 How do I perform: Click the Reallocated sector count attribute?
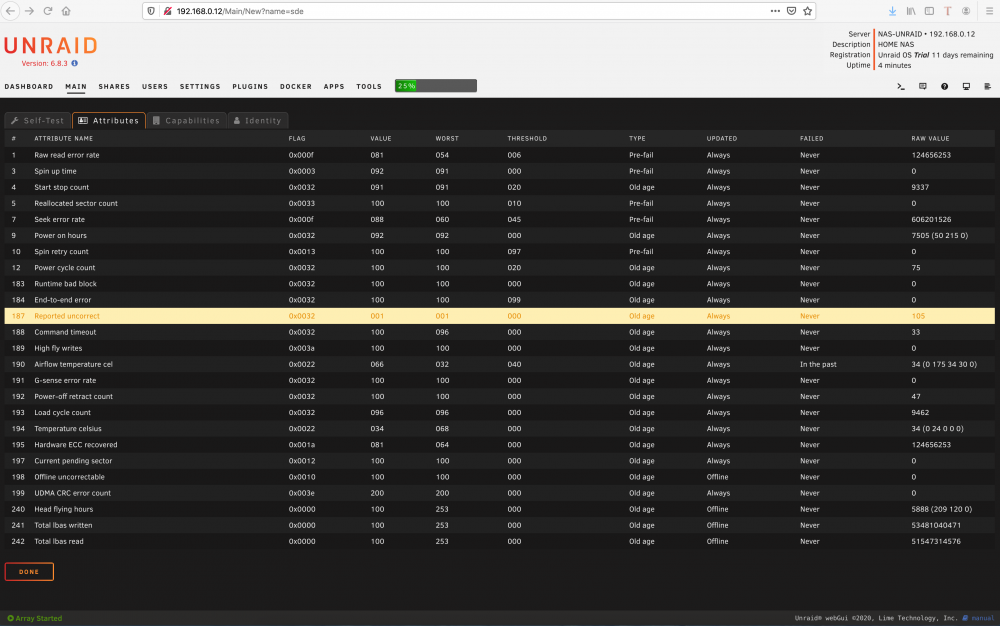tap(76, 203)
